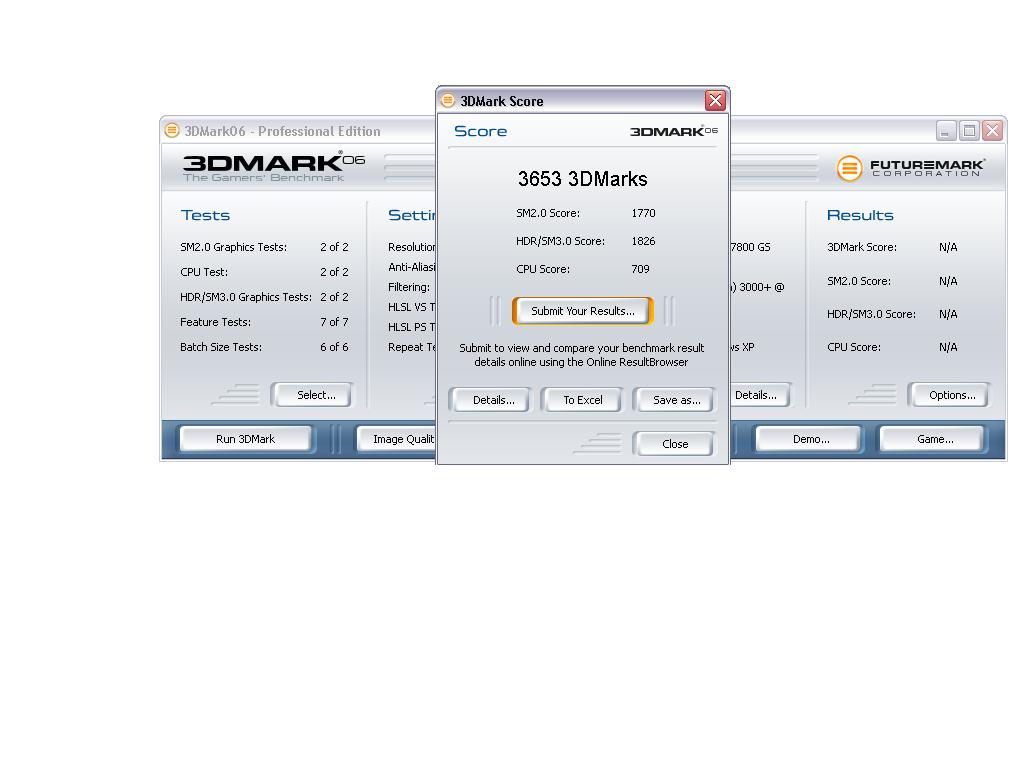The height and width of the screenshot is (768, 1024).
Task: Click HDR/SM3.0 Graphics Tests label
Action: pyautogui.click(x=246, y=296)
